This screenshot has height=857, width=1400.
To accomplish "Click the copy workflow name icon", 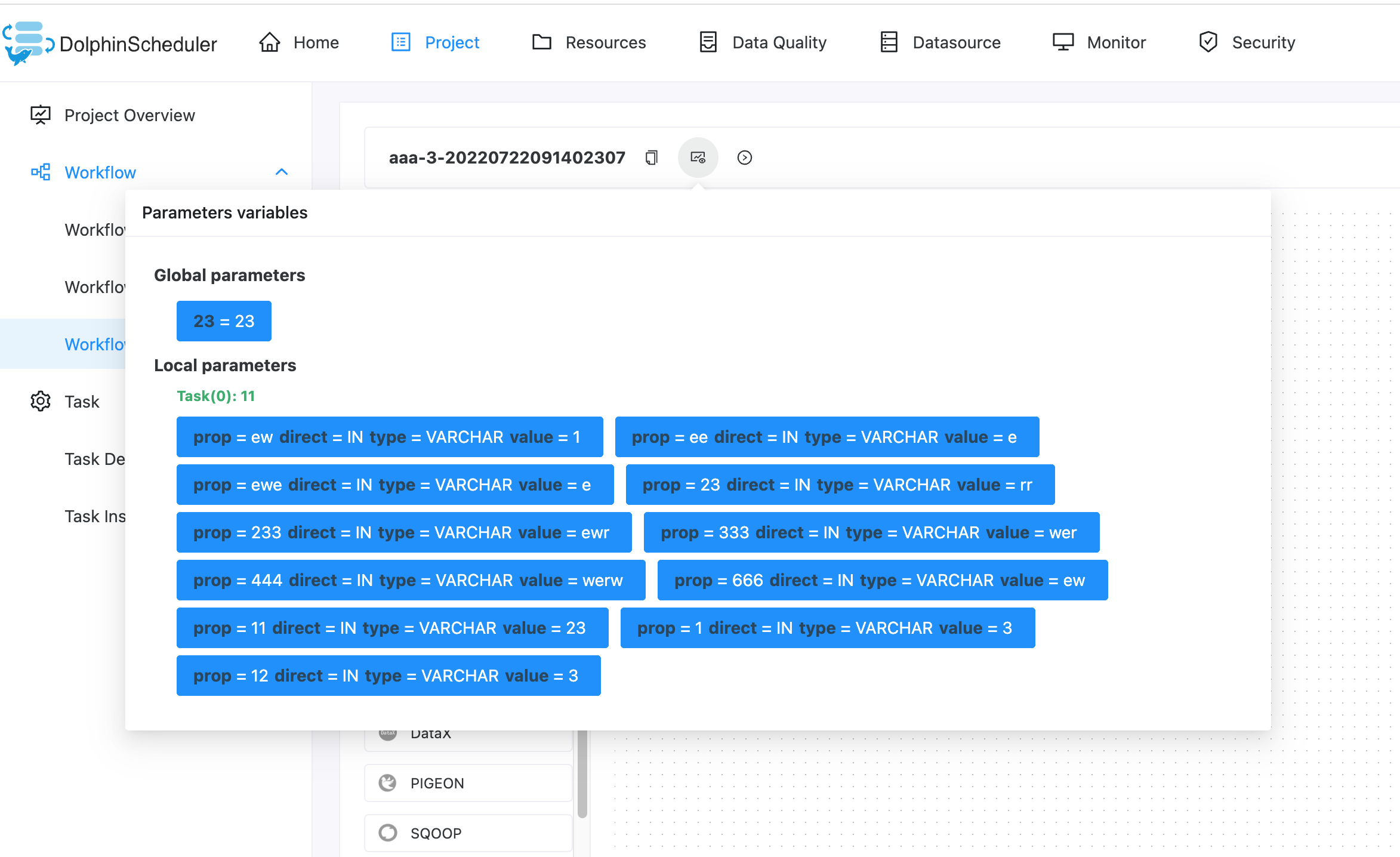I will [652, 158].
